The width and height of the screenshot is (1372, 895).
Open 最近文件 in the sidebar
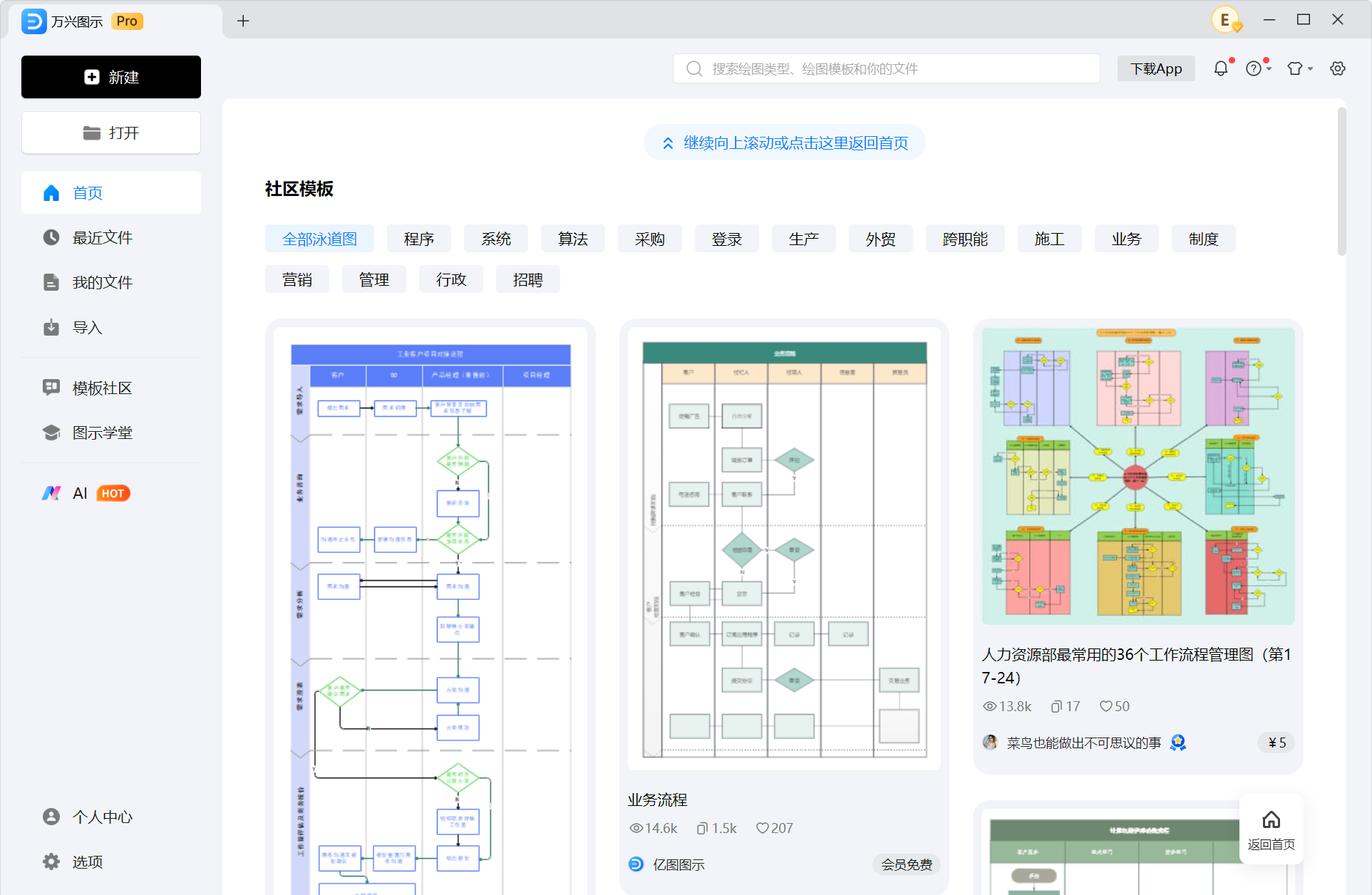pos(111,237)
